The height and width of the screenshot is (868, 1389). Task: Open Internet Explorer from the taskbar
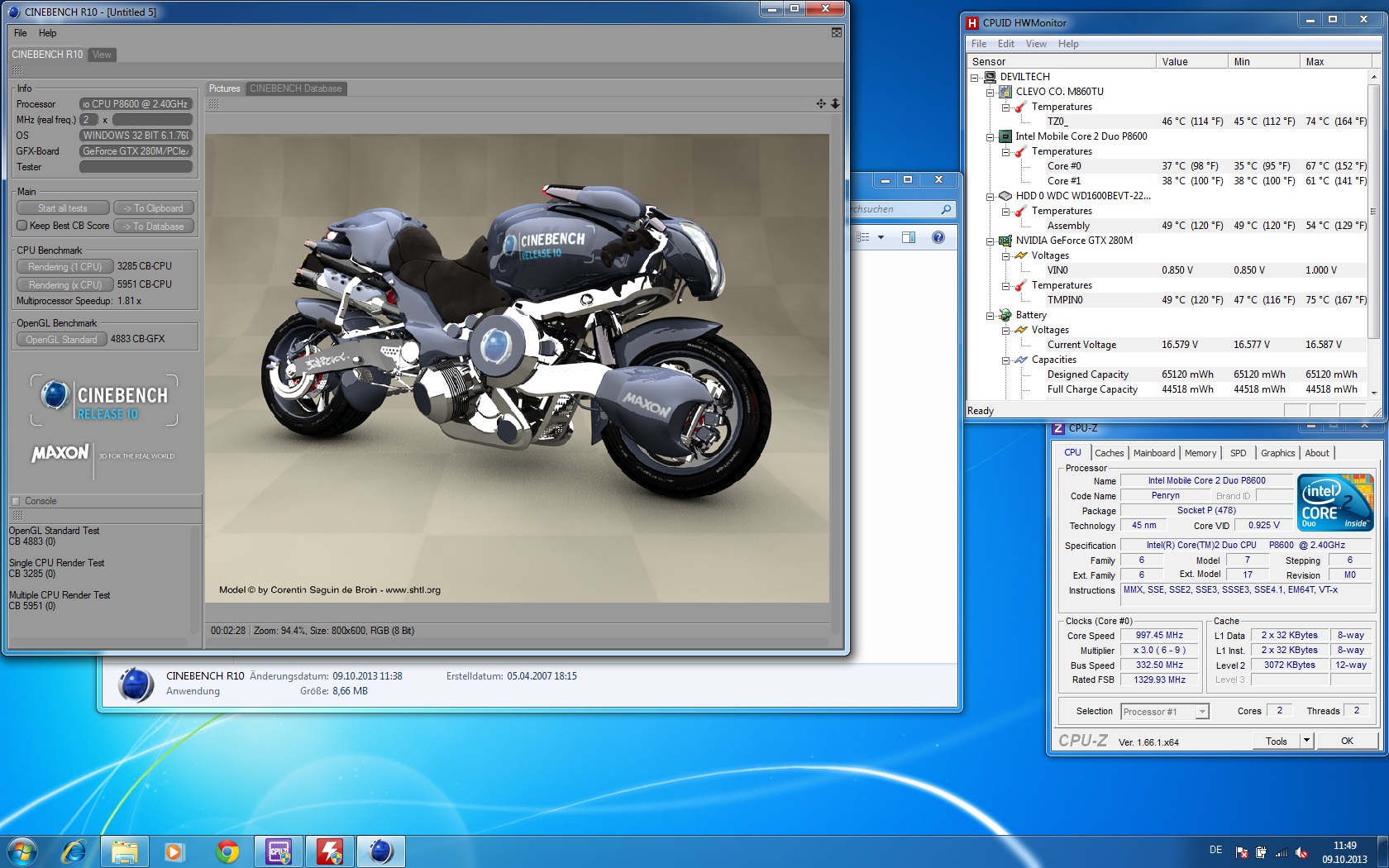tap(74, 851)
